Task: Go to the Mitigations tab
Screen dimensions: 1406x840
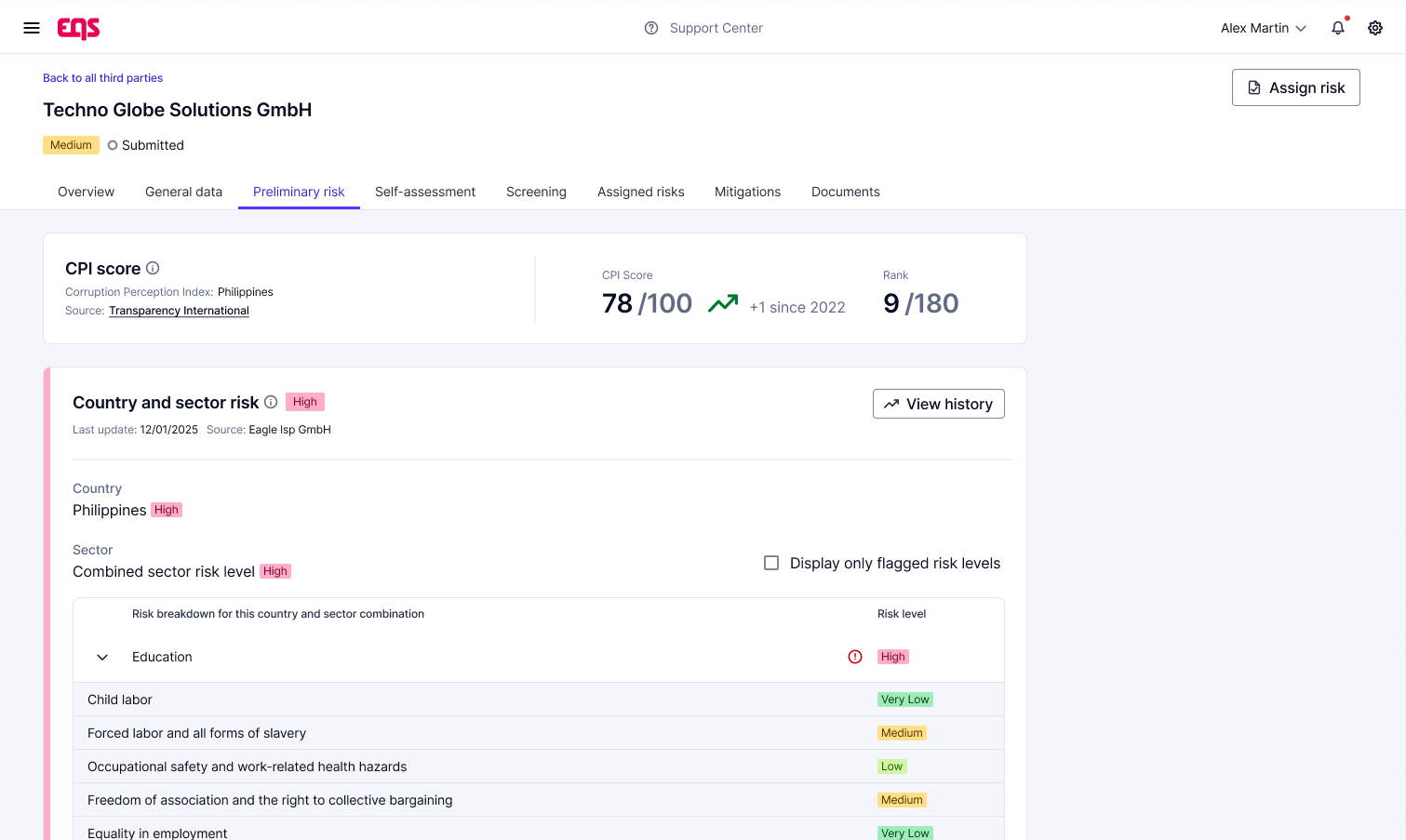Action: (x=747, y=192)
